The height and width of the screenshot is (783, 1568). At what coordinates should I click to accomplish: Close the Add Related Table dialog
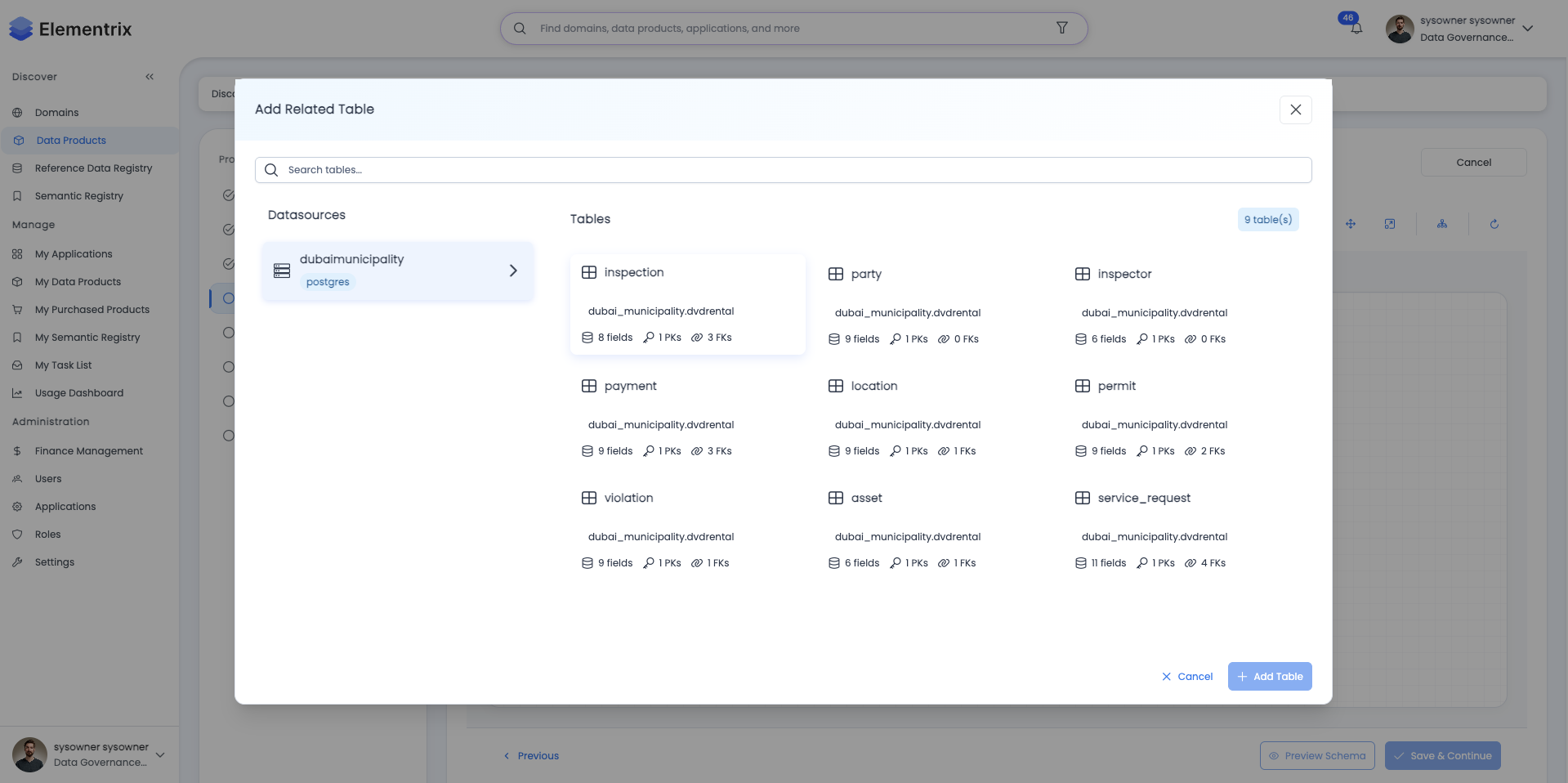(1296, 110)
